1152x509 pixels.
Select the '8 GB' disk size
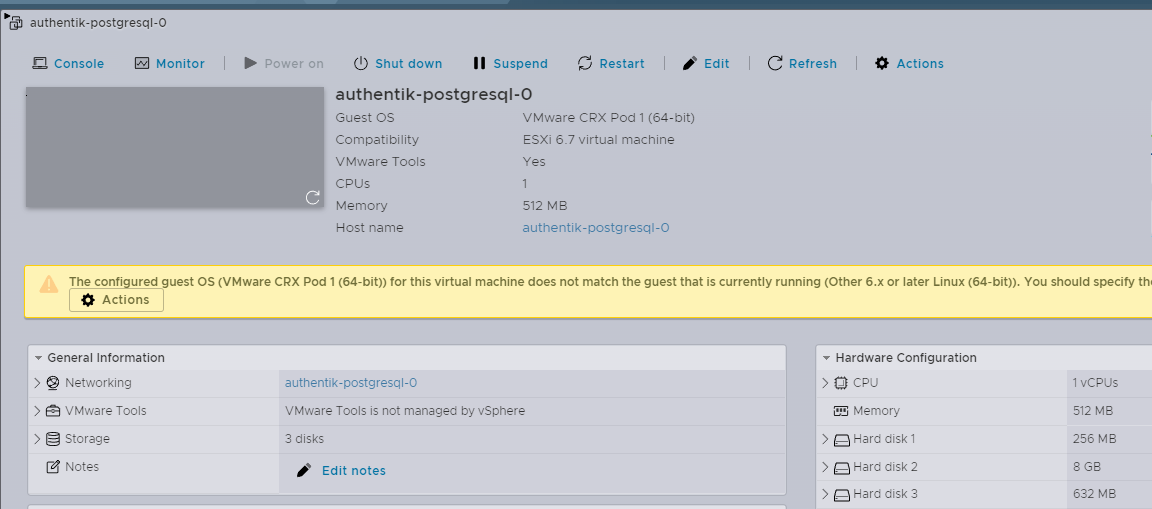pyautogui.click(x=1085, y=466)
